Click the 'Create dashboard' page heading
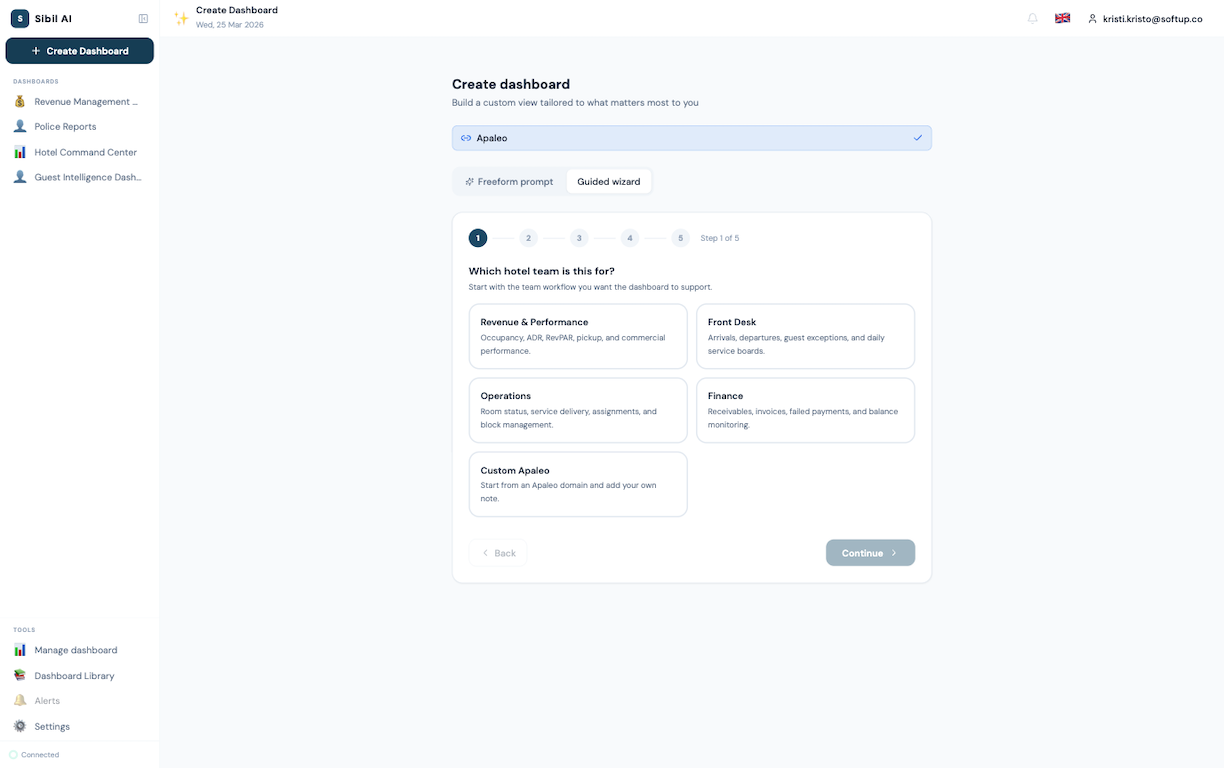The width and height of the screenshot is (1224, 768). pos(511,85)
